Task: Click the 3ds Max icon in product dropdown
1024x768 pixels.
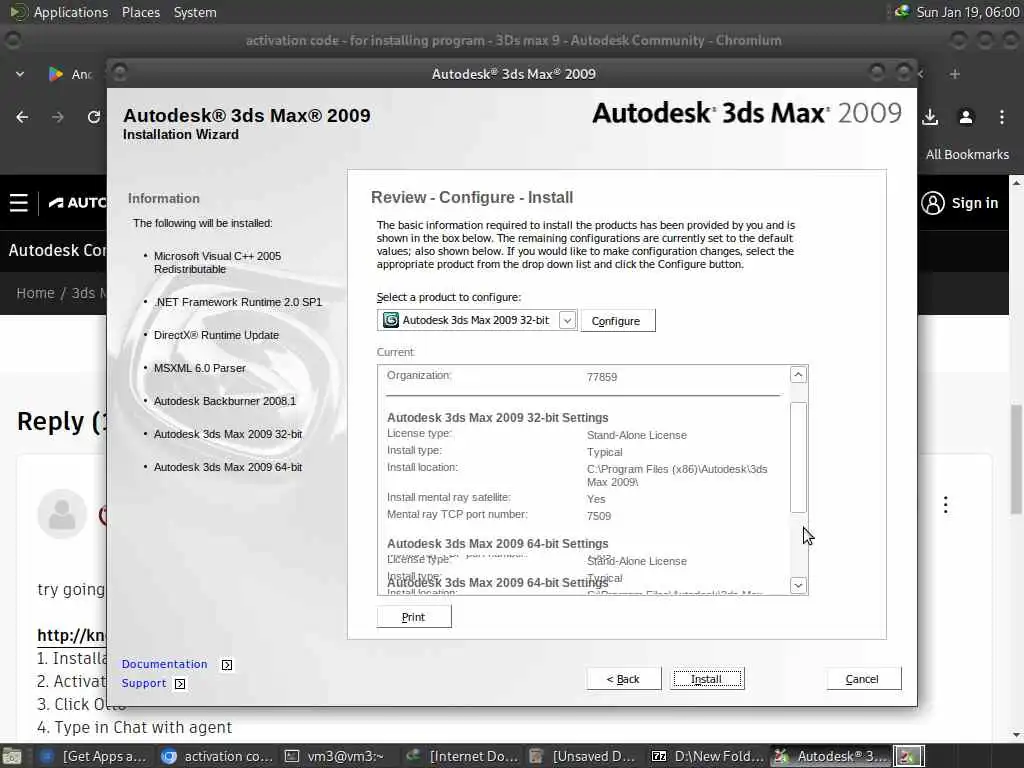Action: click(391, 320)
